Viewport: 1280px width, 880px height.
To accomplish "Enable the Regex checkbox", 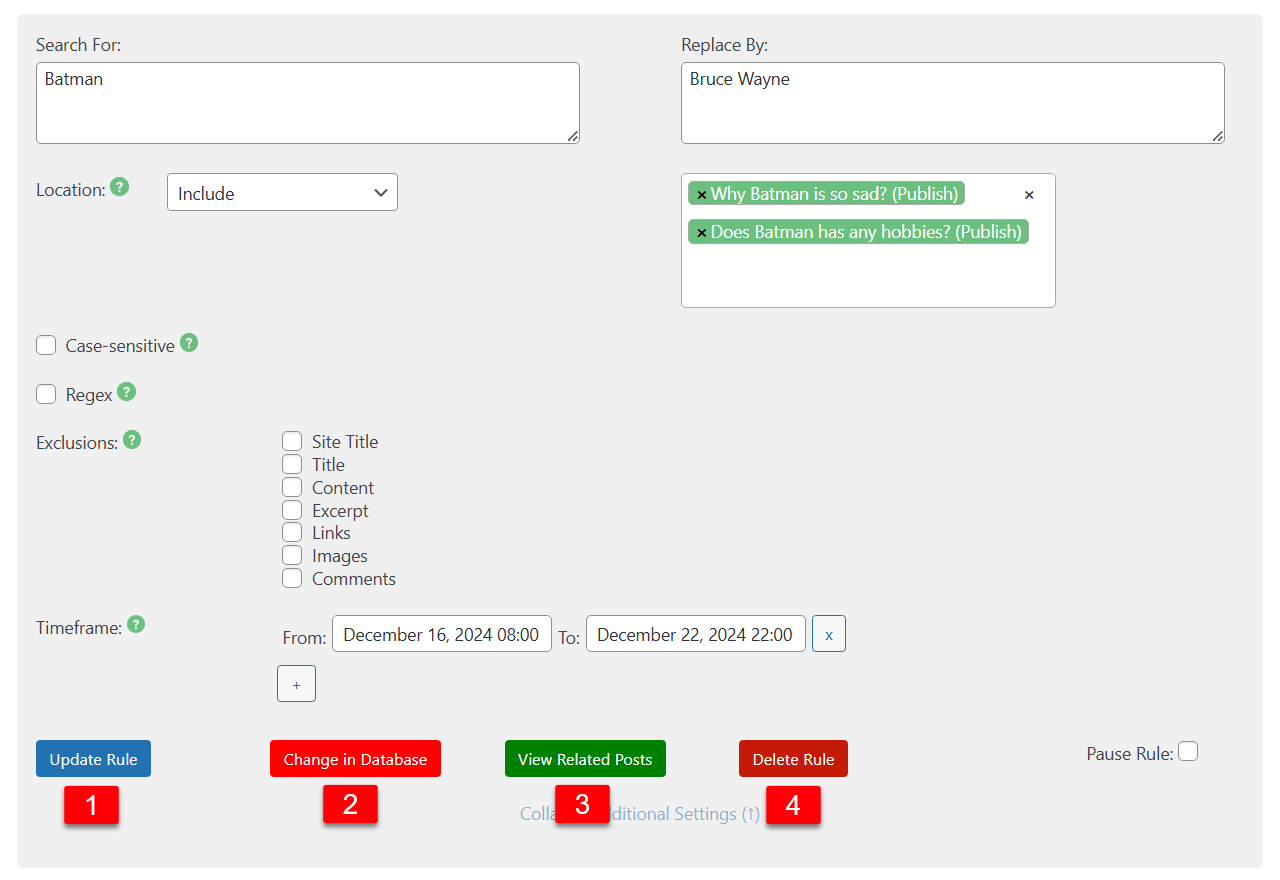I will tap(46, 394).
